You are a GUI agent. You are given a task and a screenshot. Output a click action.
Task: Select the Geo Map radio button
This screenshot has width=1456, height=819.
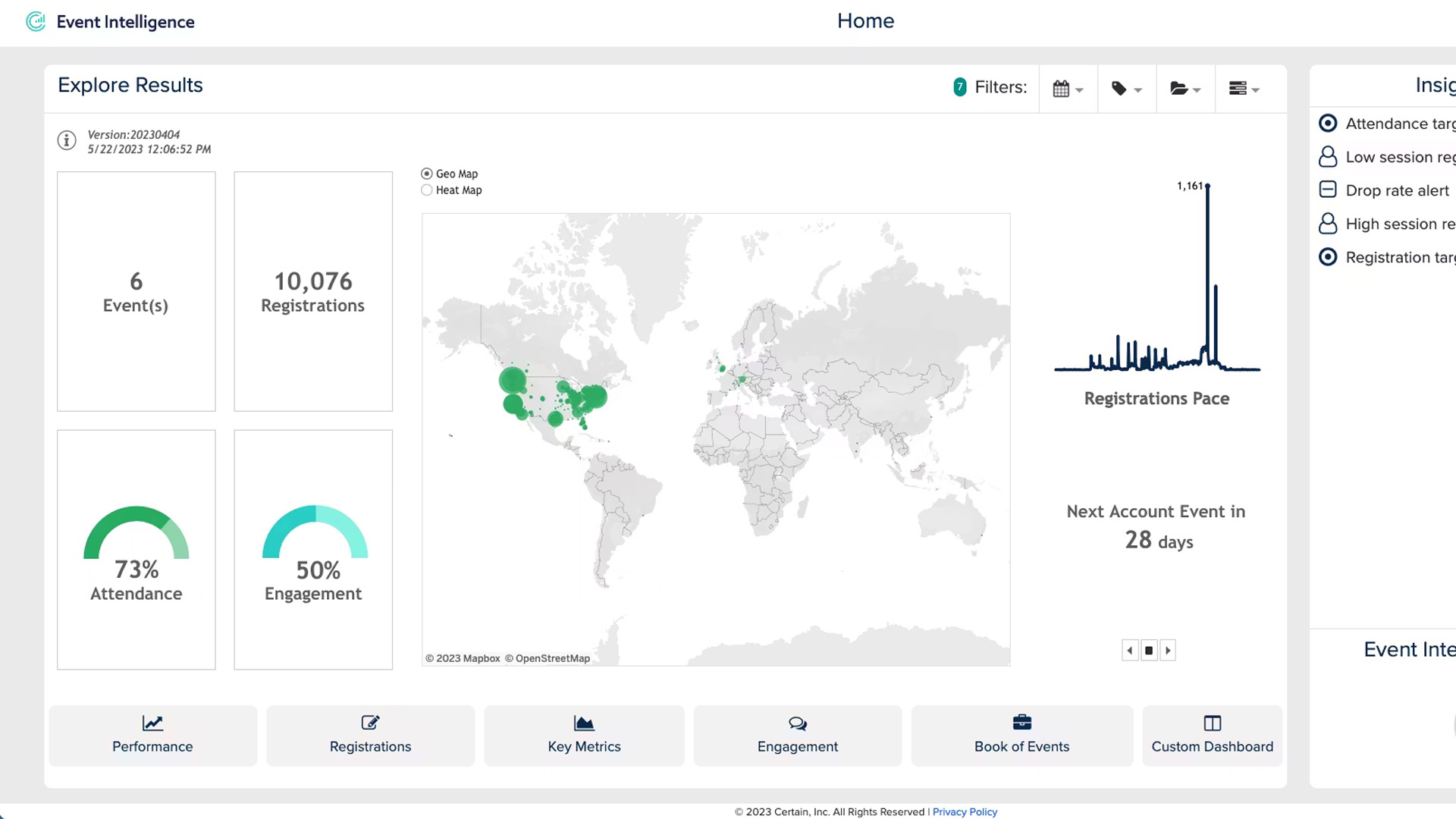click(x=427, y=174)
